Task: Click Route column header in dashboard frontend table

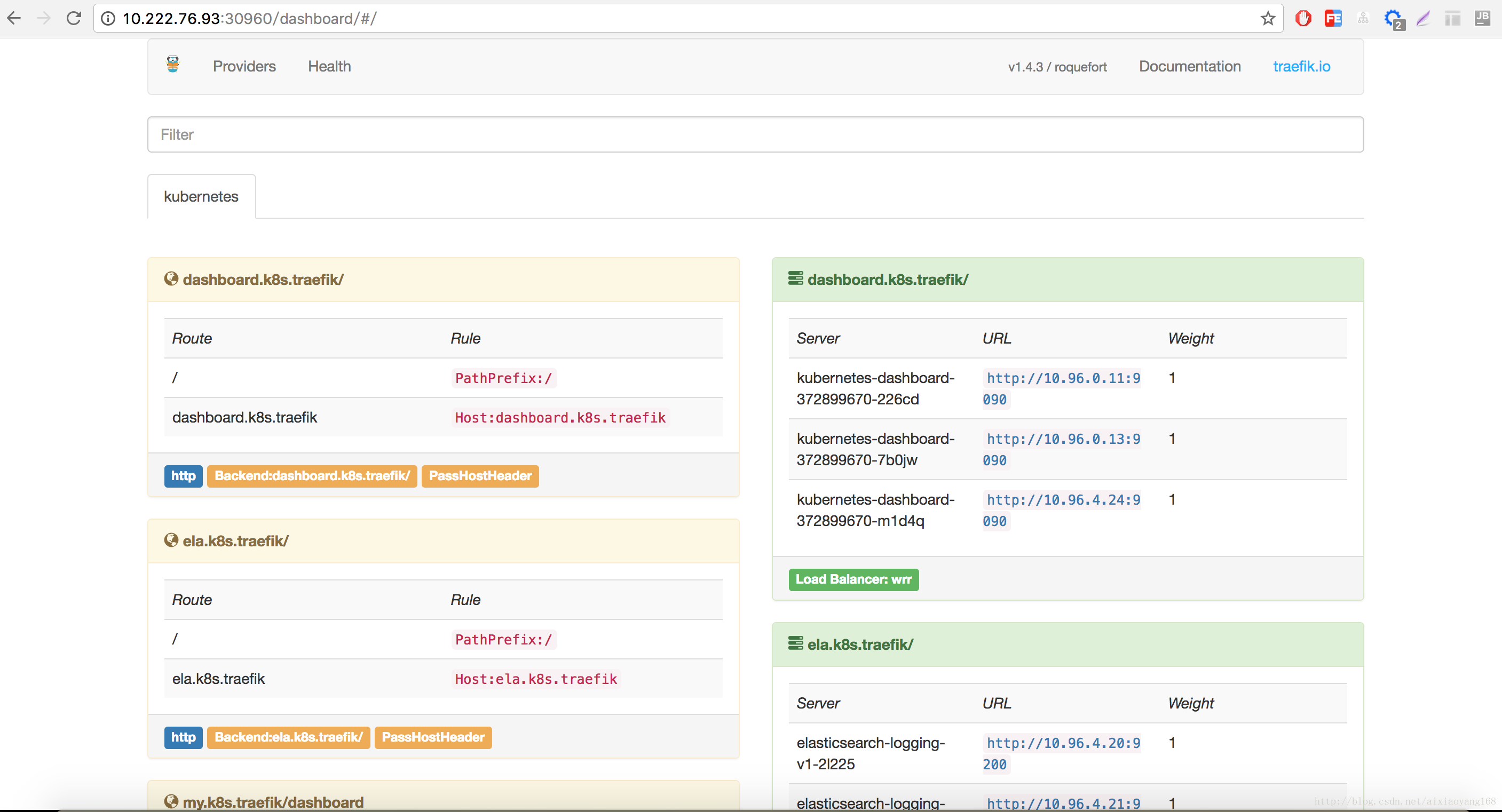Action: (192, 339)
